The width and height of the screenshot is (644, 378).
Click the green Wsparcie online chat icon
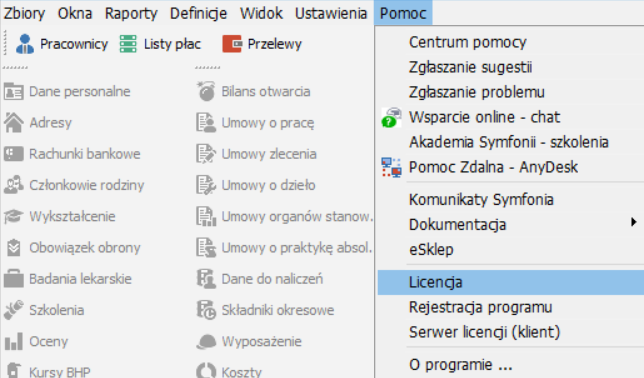[x=391, y=118]
